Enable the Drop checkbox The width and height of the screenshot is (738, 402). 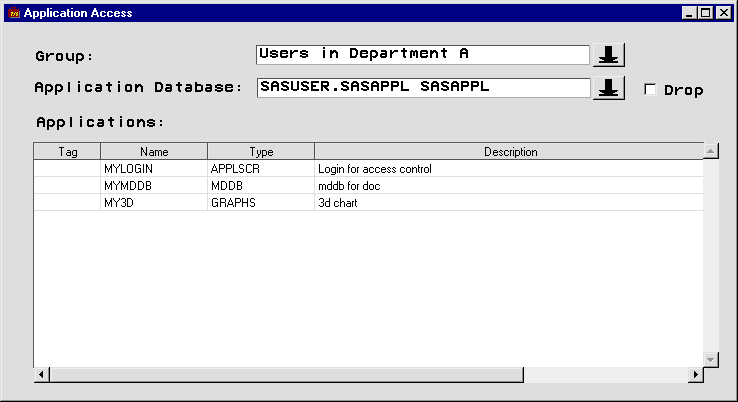coord(651,89)
